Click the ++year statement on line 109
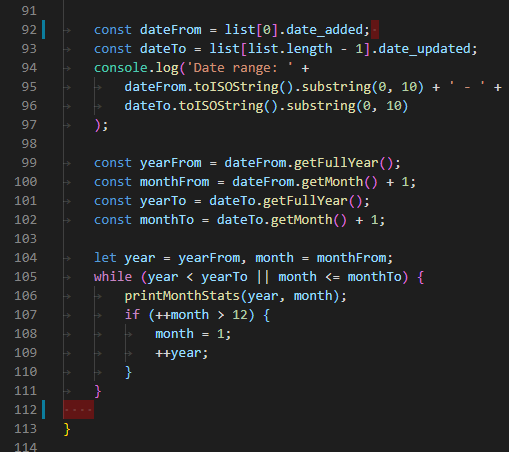Screen dimensions: 509x452 (x=182, y=353)
